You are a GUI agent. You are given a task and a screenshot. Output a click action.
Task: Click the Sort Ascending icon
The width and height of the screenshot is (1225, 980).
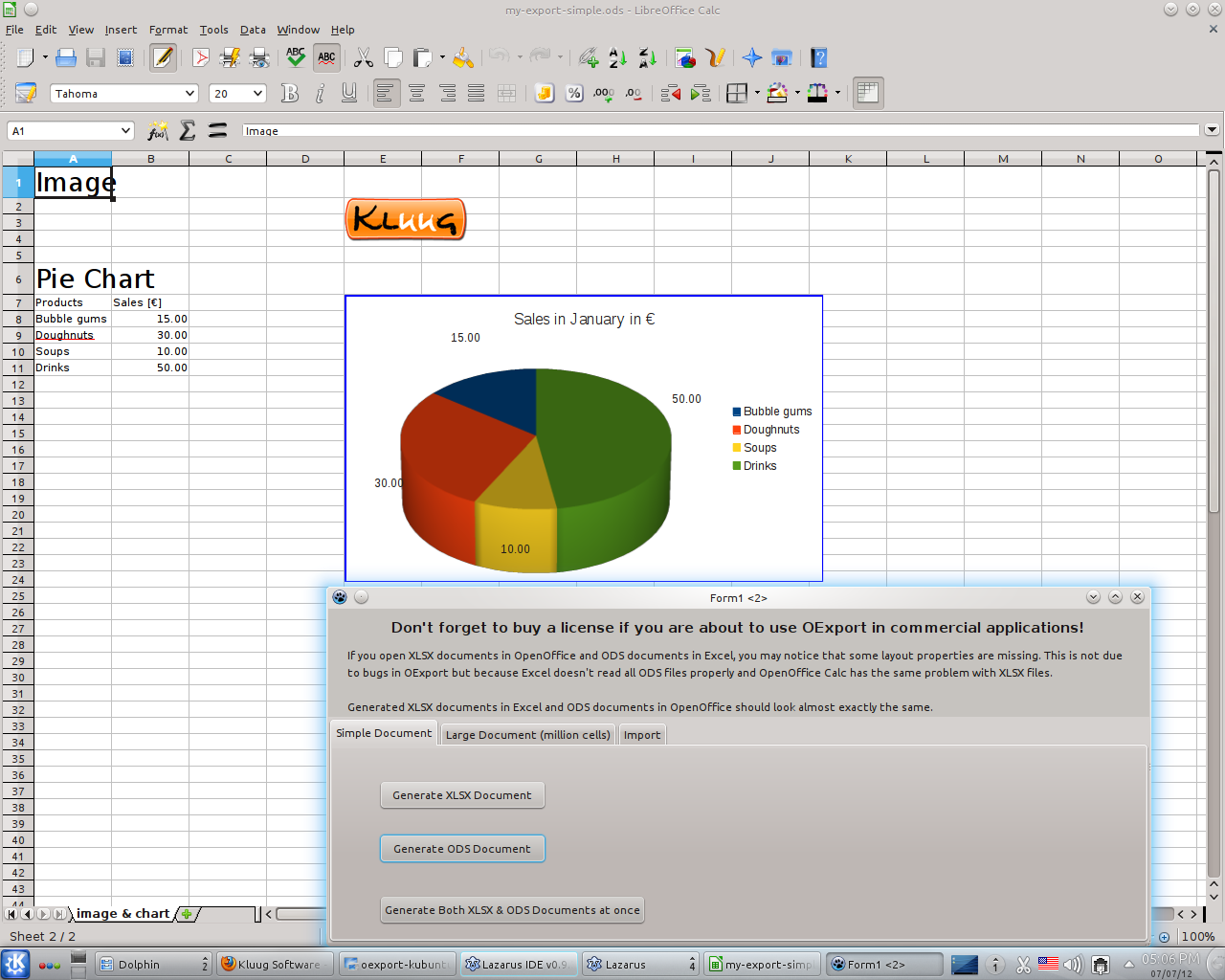617,58
